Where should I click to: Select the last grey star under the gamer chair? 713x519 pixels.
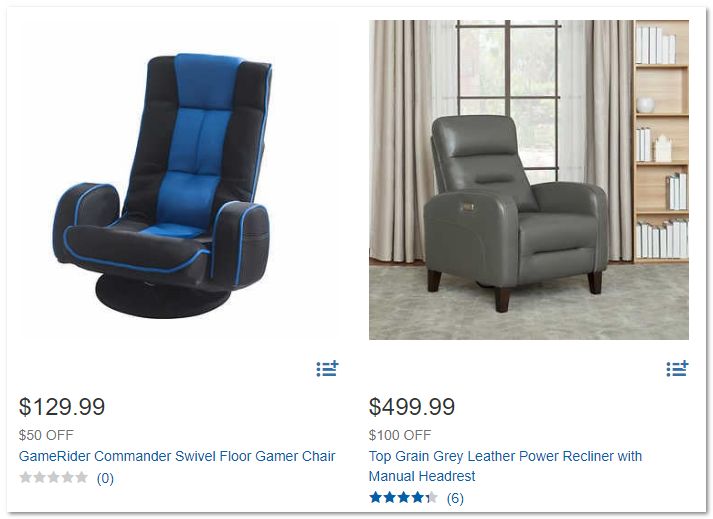(81, 477)
